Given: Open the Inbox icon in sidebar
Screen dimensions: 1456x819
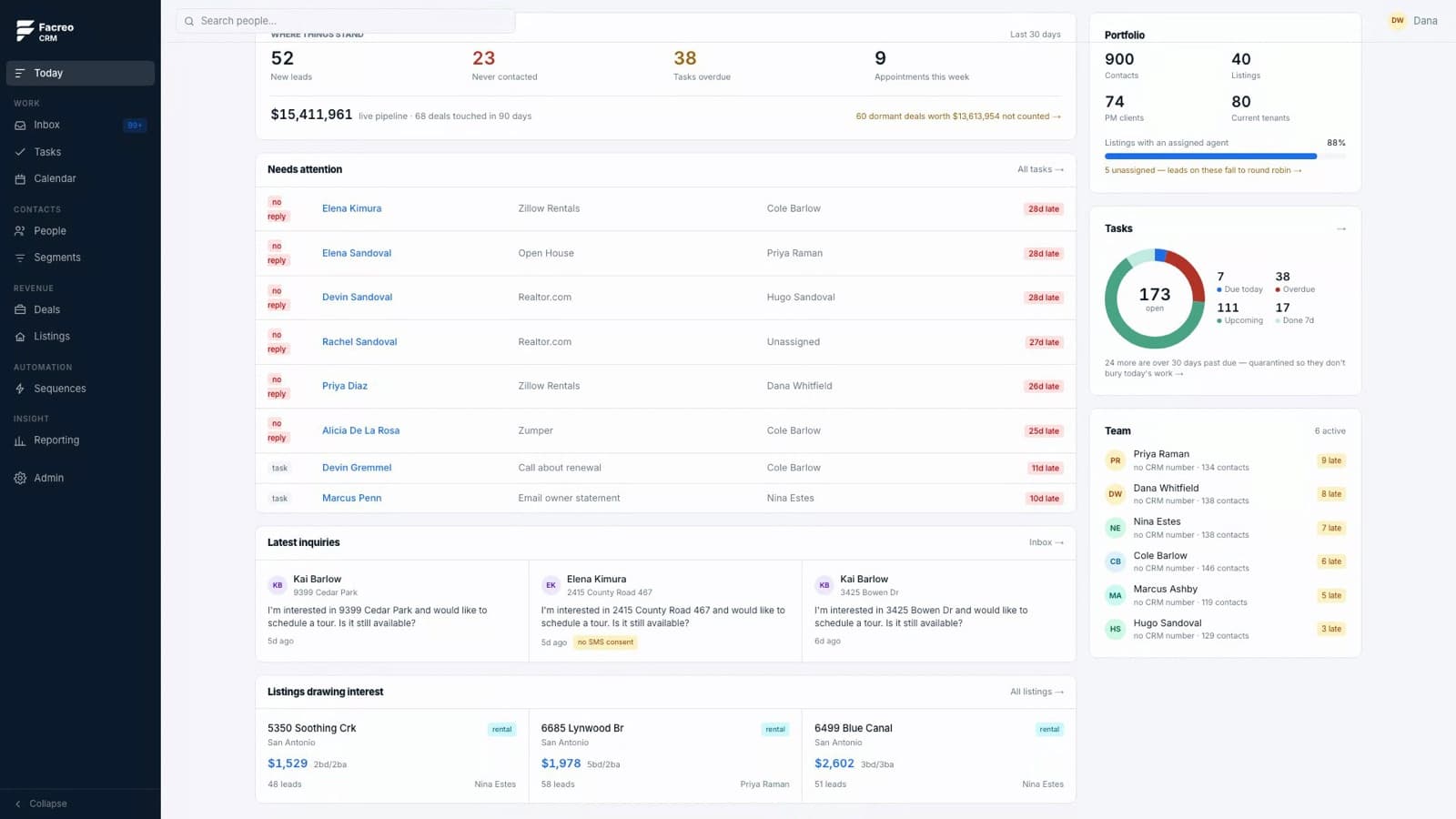Looking at the screenshot, I should pos(20,126).
